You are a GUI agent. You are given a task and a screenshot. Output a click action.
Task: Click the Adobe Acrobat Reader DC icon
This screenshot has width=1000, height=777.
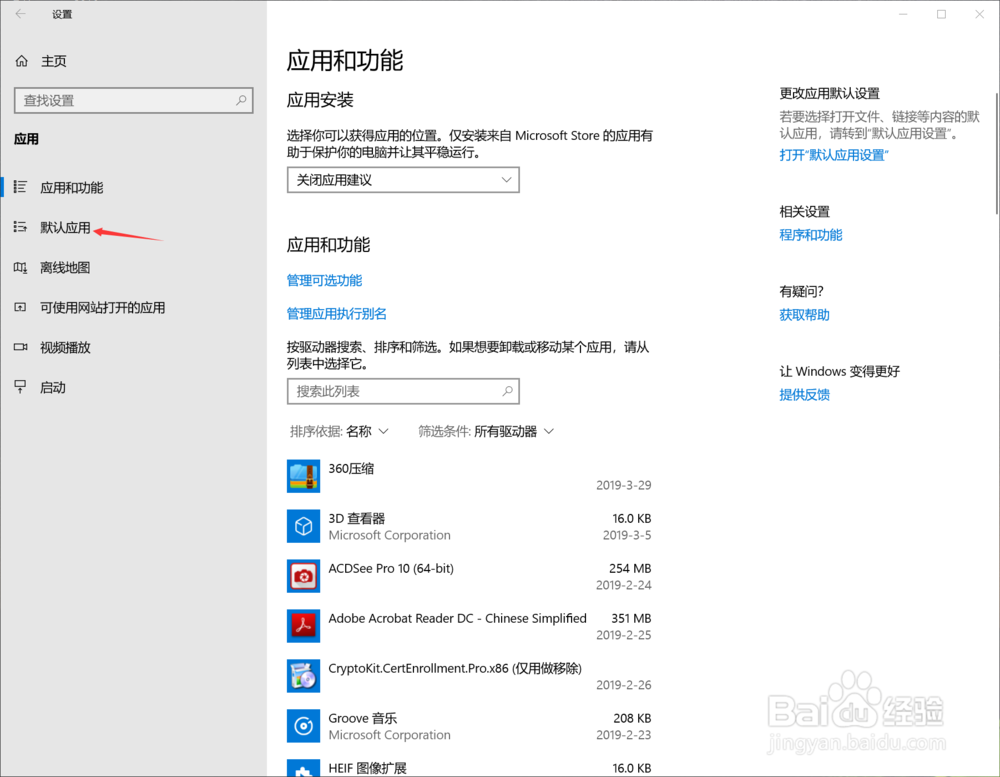click(x=303, y=626)
